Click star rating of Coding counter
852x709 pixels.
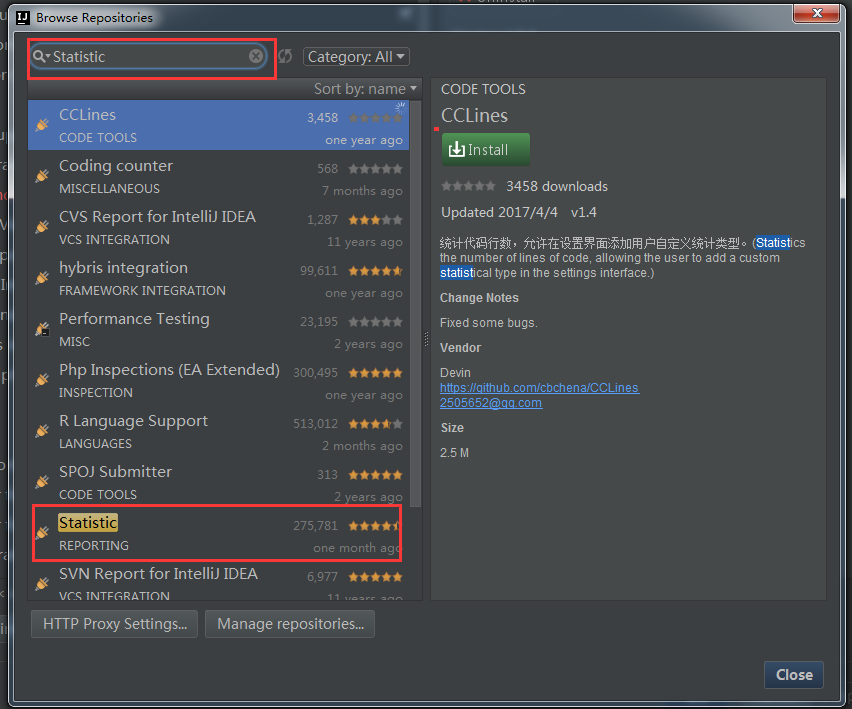click(x=375, y=169)
